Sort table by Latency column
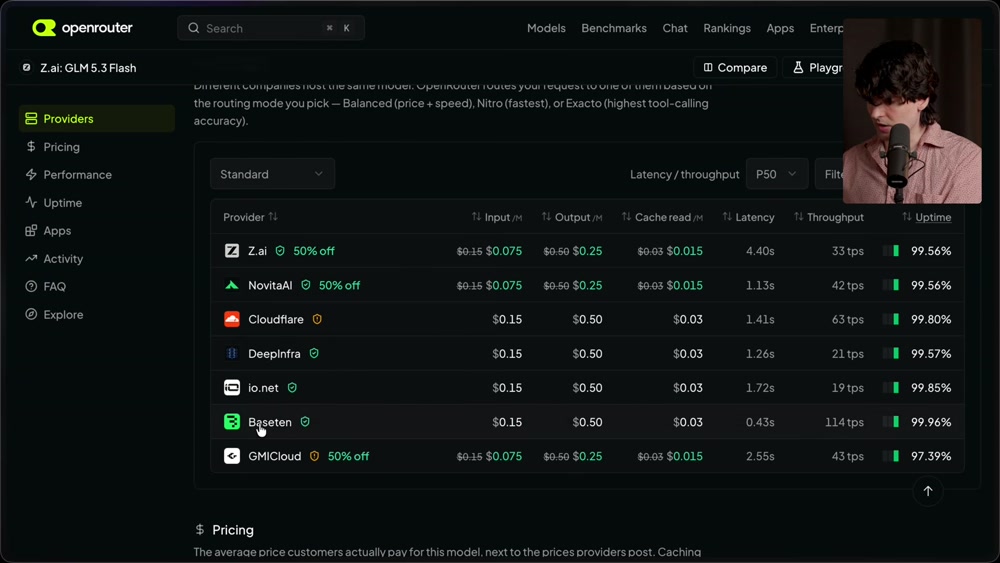 (x=748, y=217)
